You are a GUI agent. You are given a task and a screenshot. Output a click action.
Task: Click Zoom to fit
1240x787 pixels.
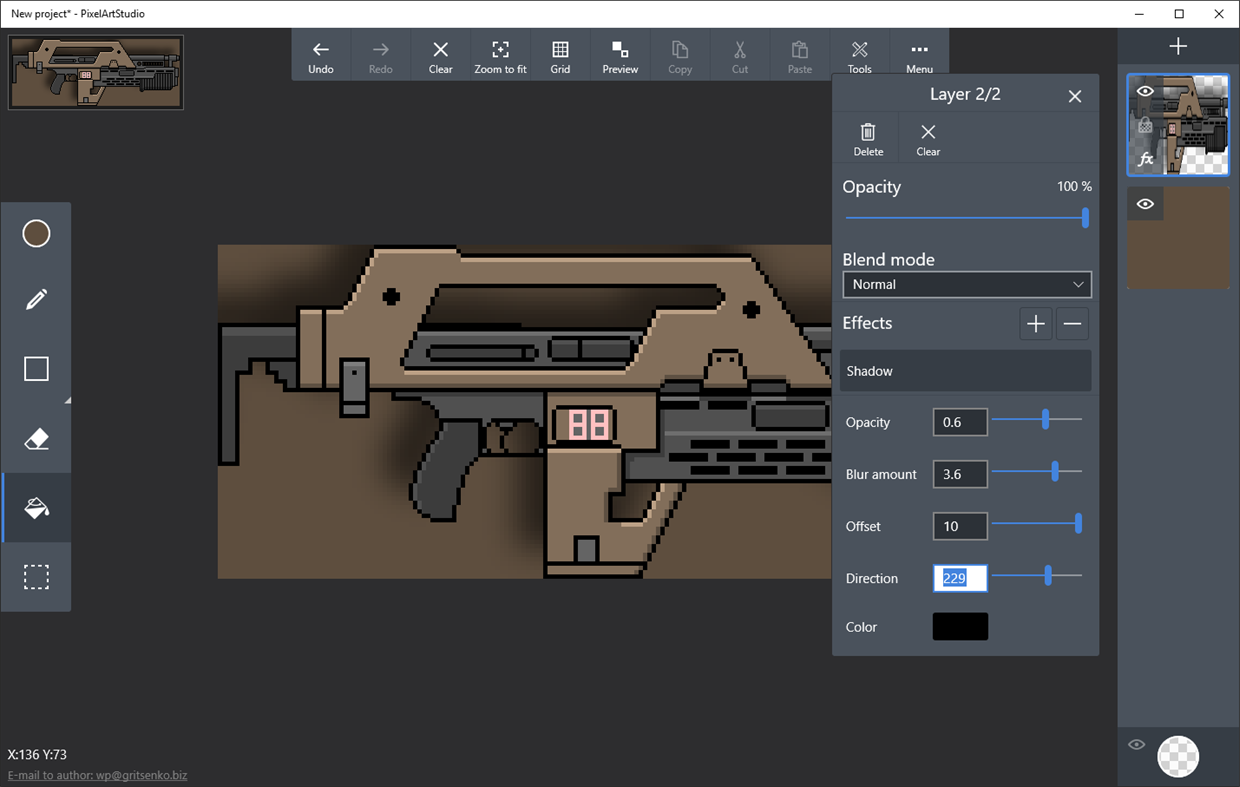pyautogui.click(x=500, y=54)
